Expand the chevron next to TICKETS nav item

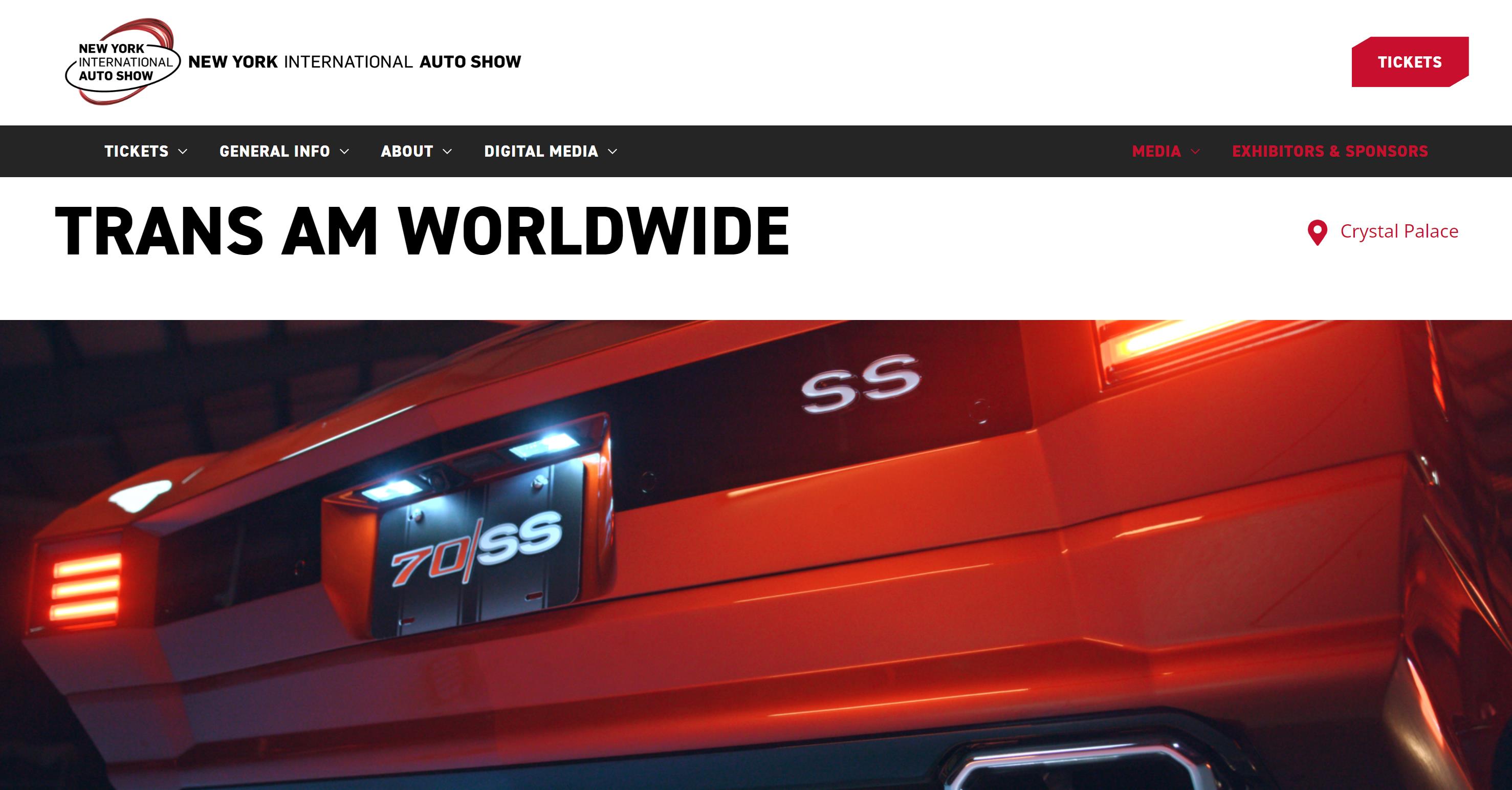[183, 152]
